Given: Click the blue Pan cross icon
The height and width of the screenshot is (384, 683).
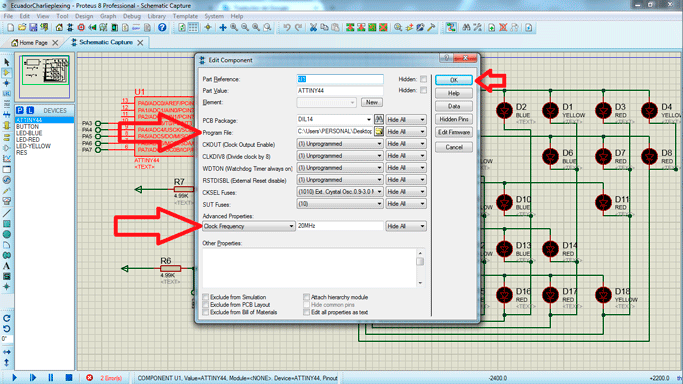Looking at the screenshot, I should point(223,27).
